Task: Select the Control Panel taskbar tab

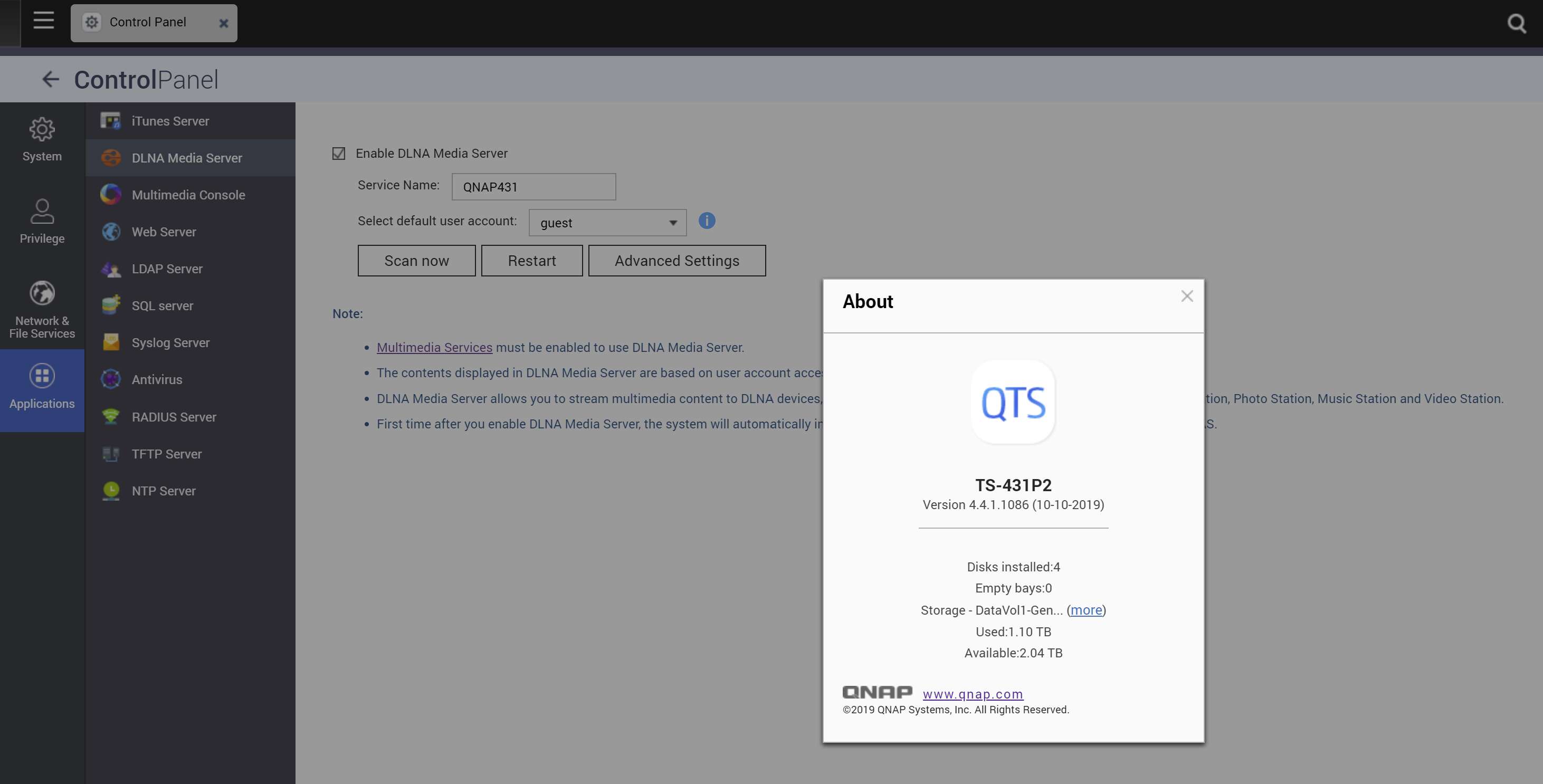Action: 154,23
